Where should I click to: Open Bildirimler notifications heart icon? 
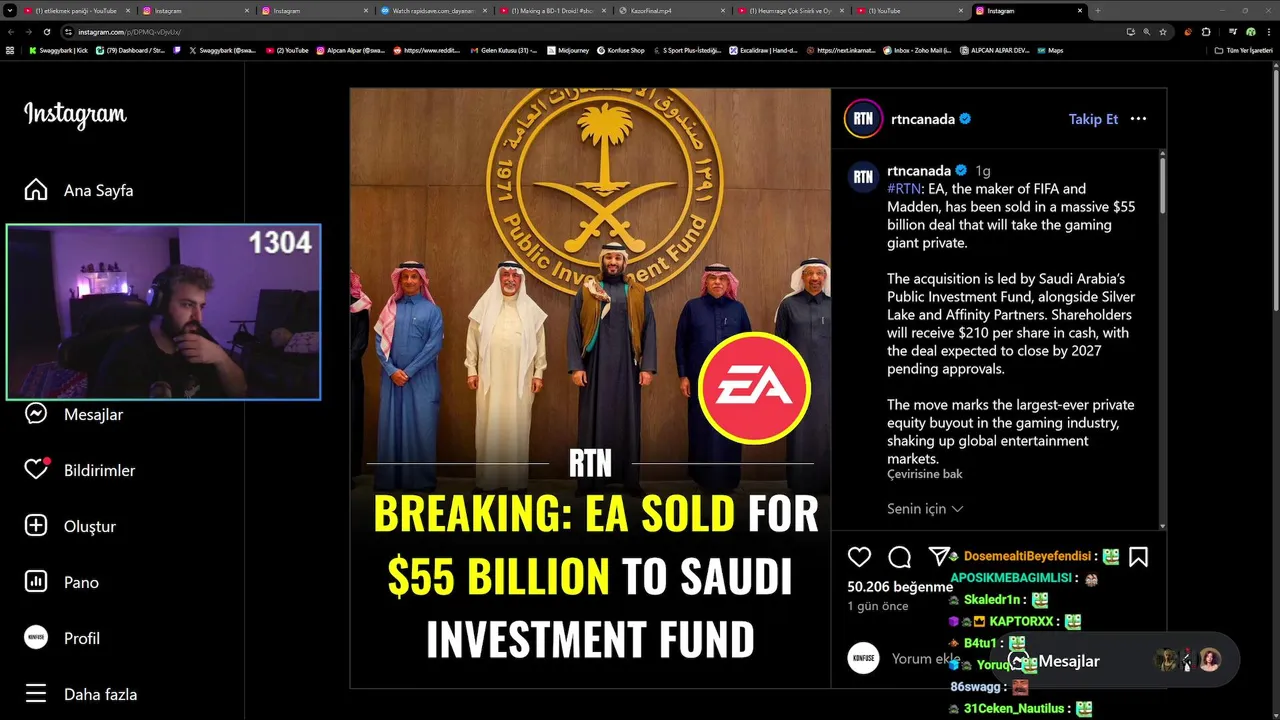click(x=36, y=470)
